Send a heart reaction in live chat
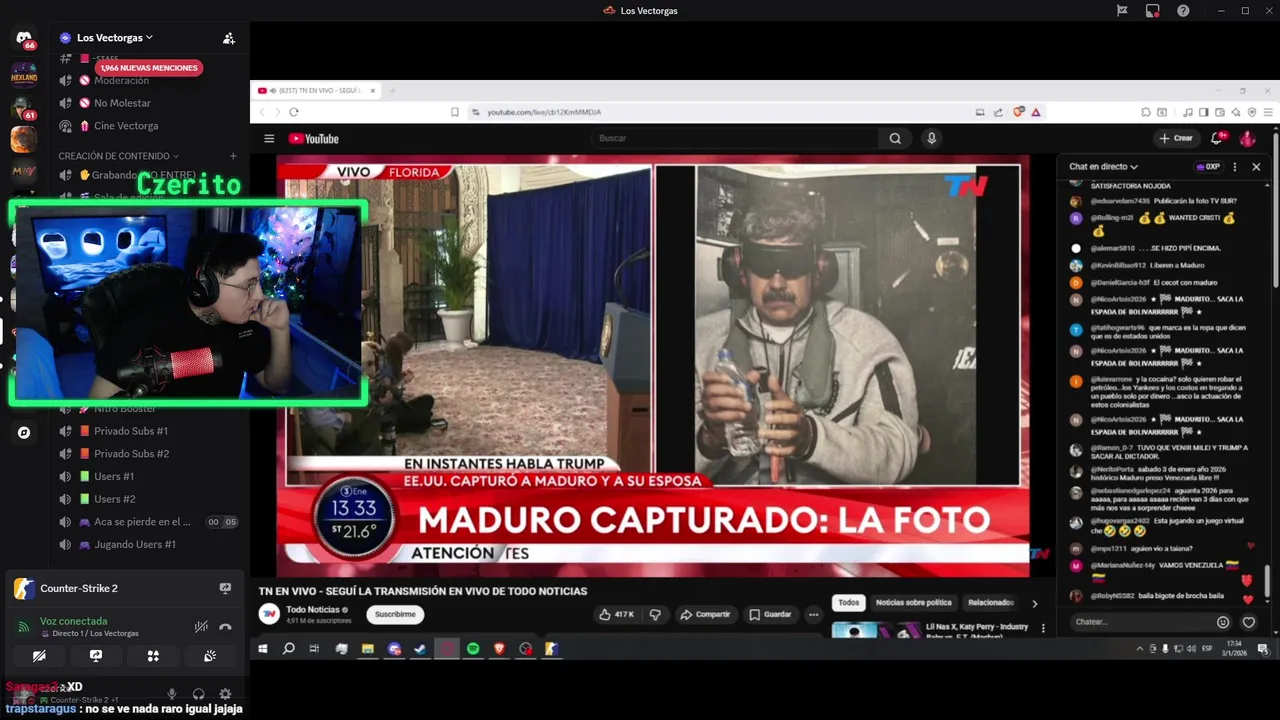This screenshot has height=720, width=1280. click(1248, 622)
